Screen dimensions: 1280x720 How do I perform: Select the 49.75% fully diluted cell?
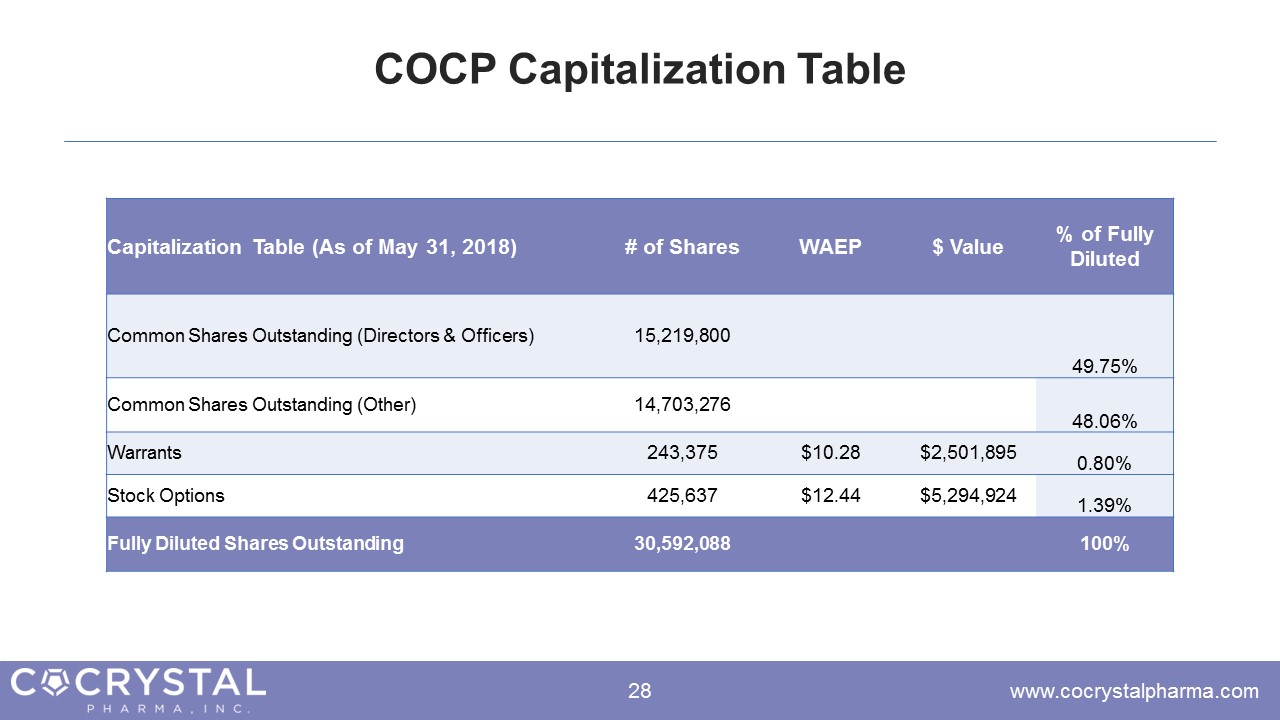1104,367
